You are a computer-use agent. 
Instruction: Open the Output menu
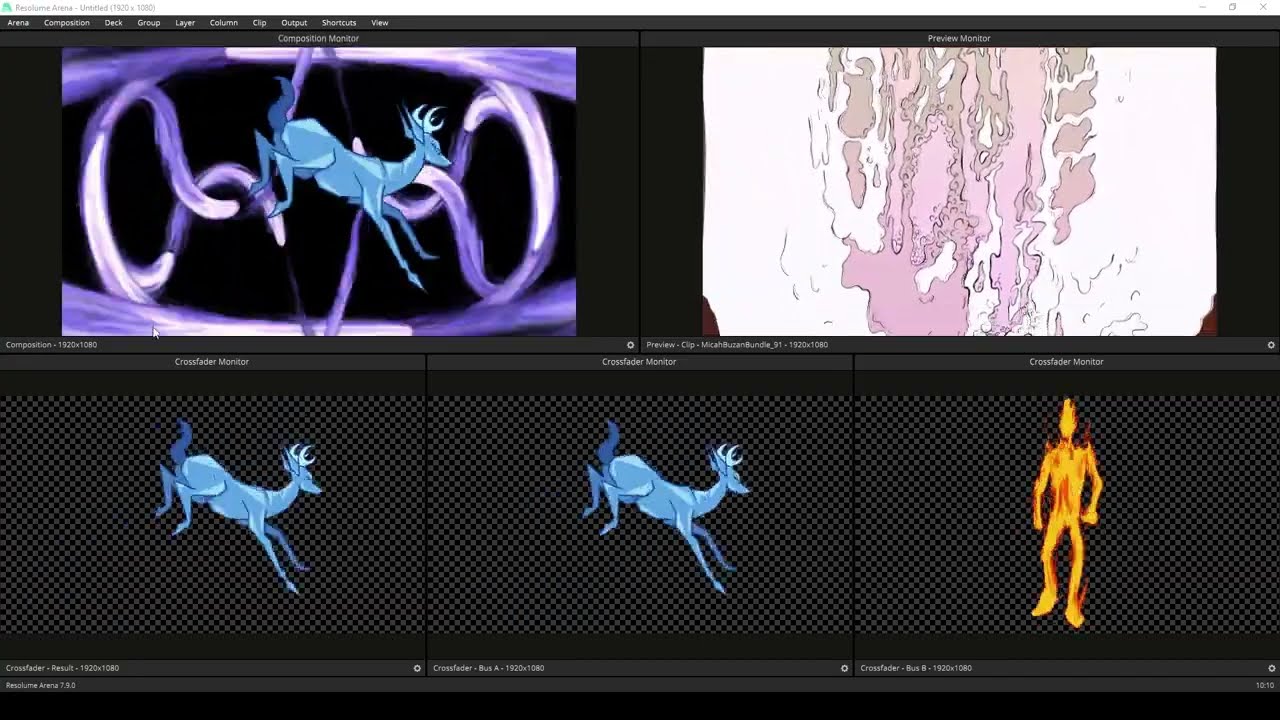pos(294,22)
